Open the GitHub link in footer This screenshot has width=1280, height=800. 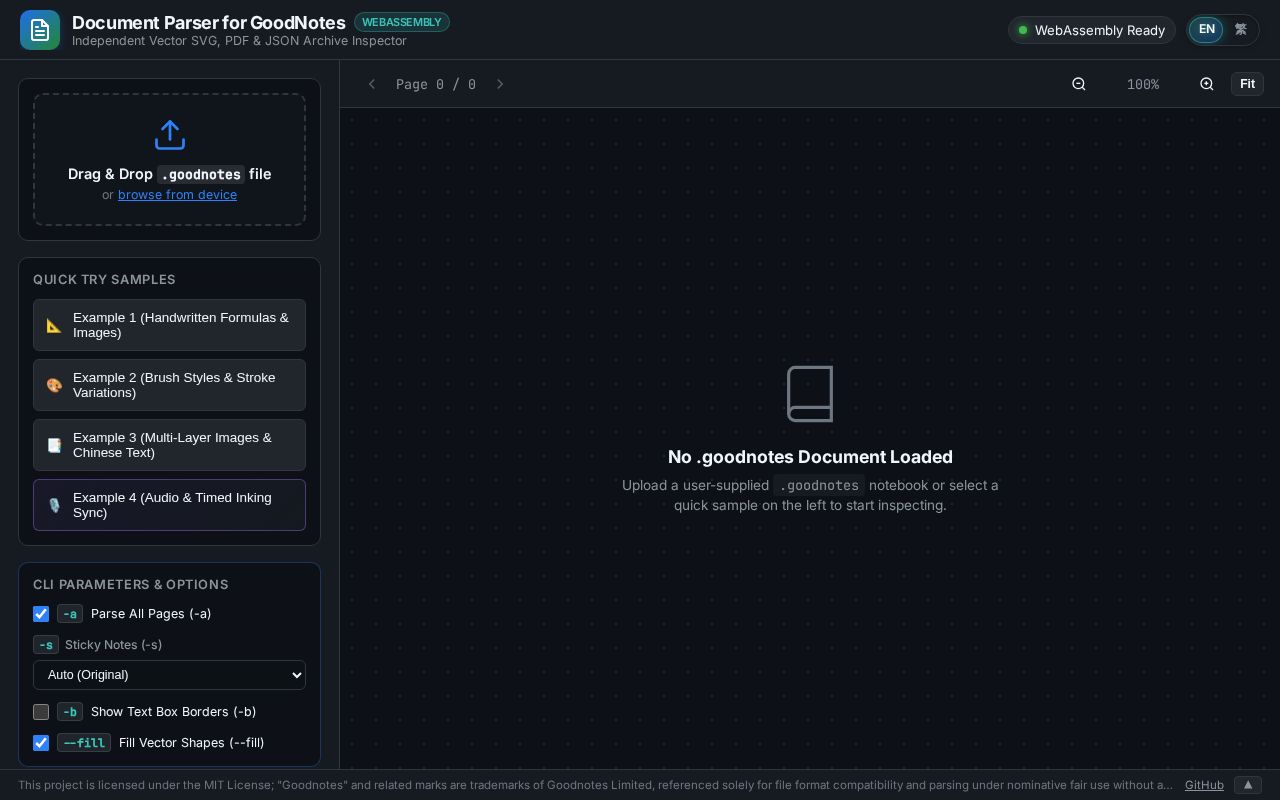(x=1204, y=785)
